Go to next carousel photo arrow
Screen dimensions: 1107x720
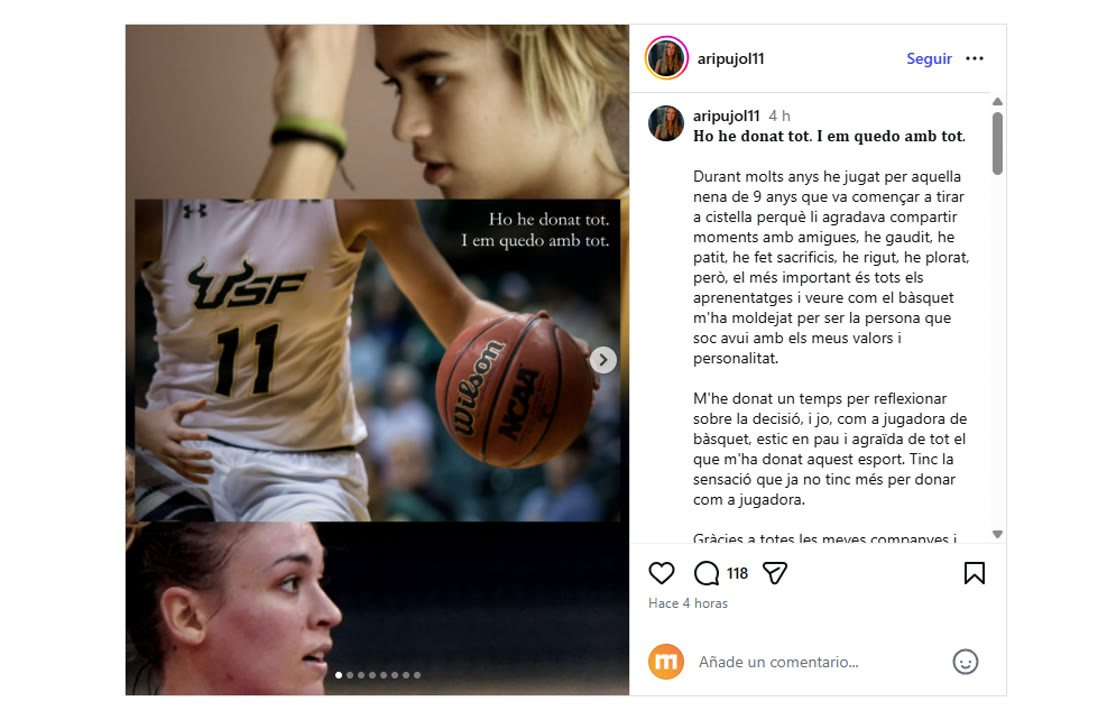coord(603,360)
